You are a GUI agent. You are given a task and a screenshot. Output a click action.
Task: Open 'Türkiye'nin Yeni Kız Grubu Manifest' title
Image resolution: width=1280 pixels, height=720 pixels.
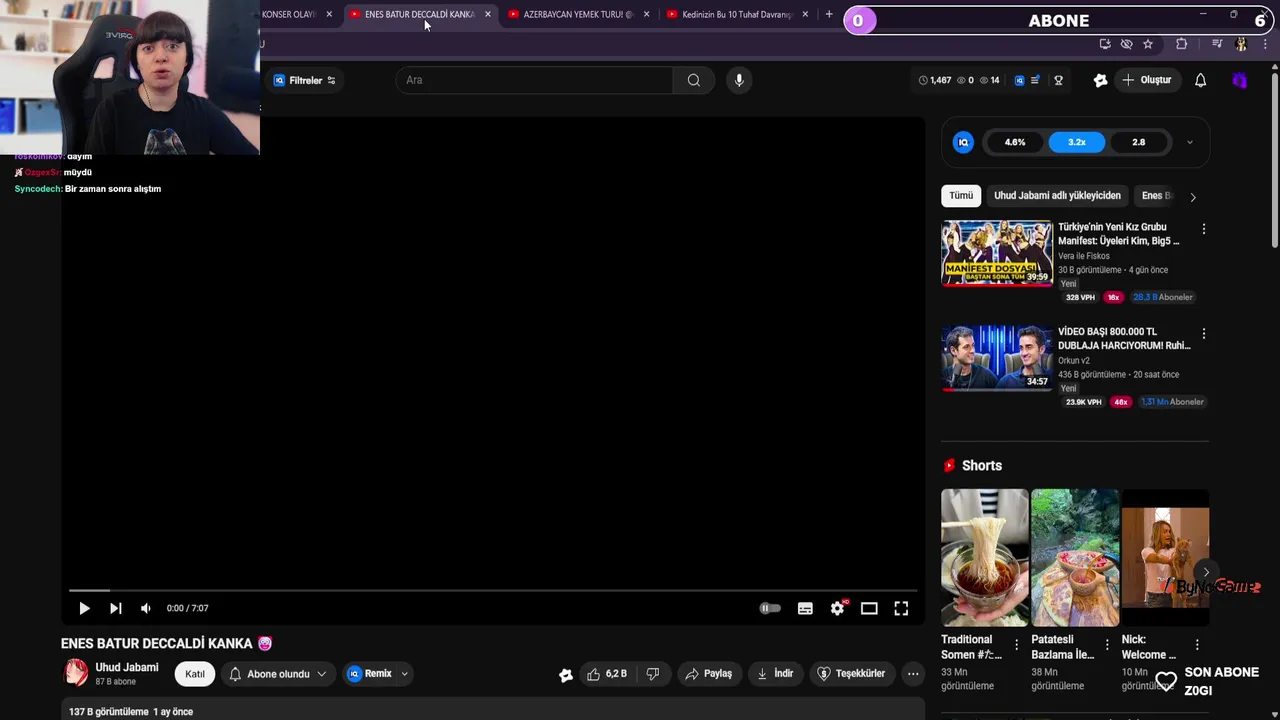click(x=1119, y=234)
